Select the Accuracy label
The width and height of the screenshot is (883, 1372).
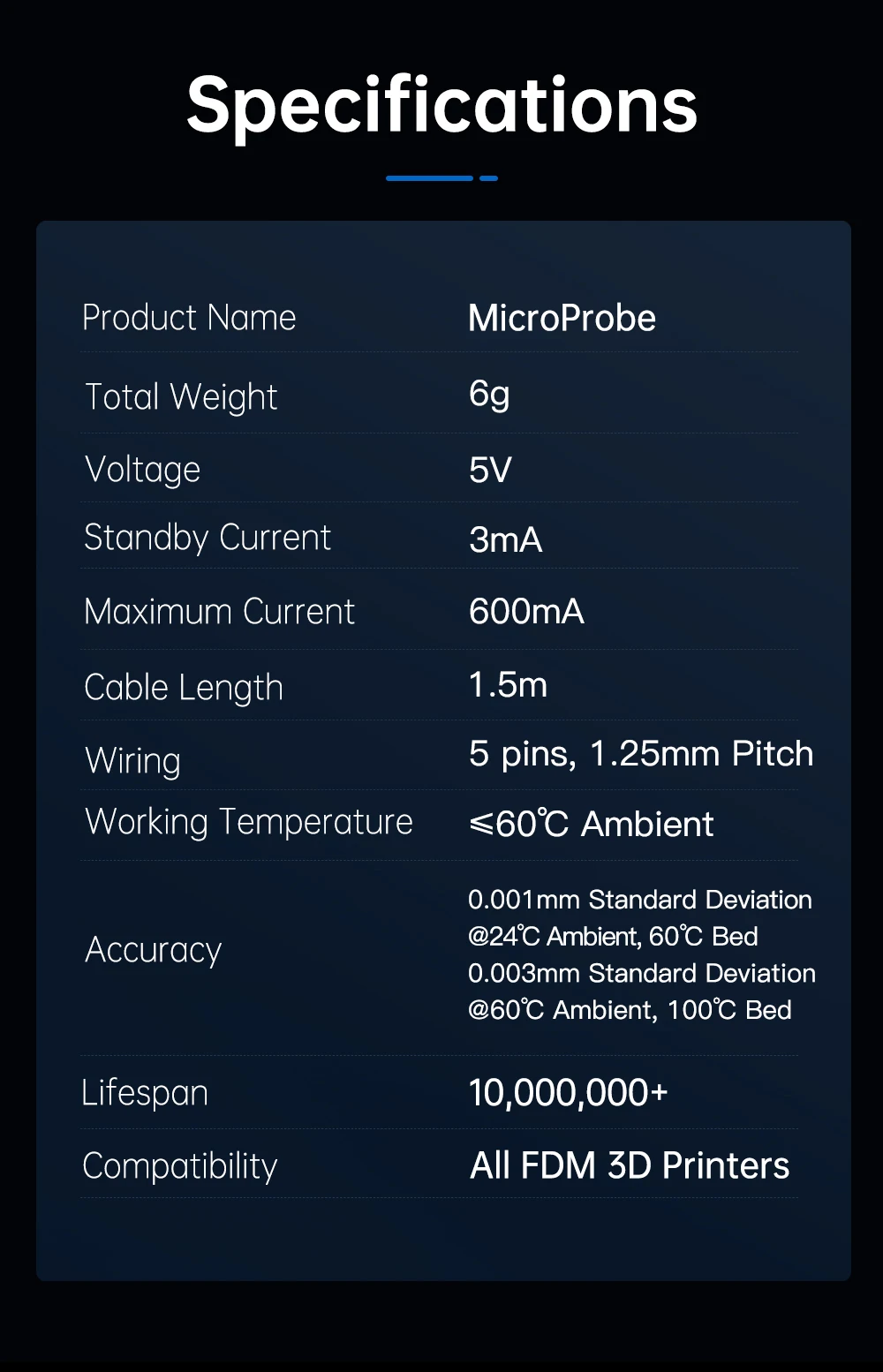click(x=153, y=950)
